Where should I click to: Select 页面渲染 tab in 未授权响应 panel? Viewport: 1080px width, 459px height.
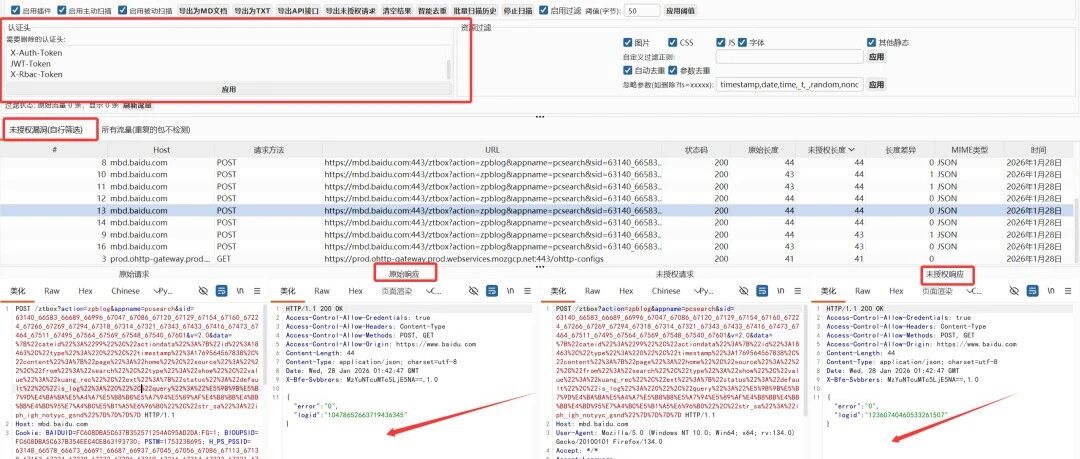pos(937,291)
